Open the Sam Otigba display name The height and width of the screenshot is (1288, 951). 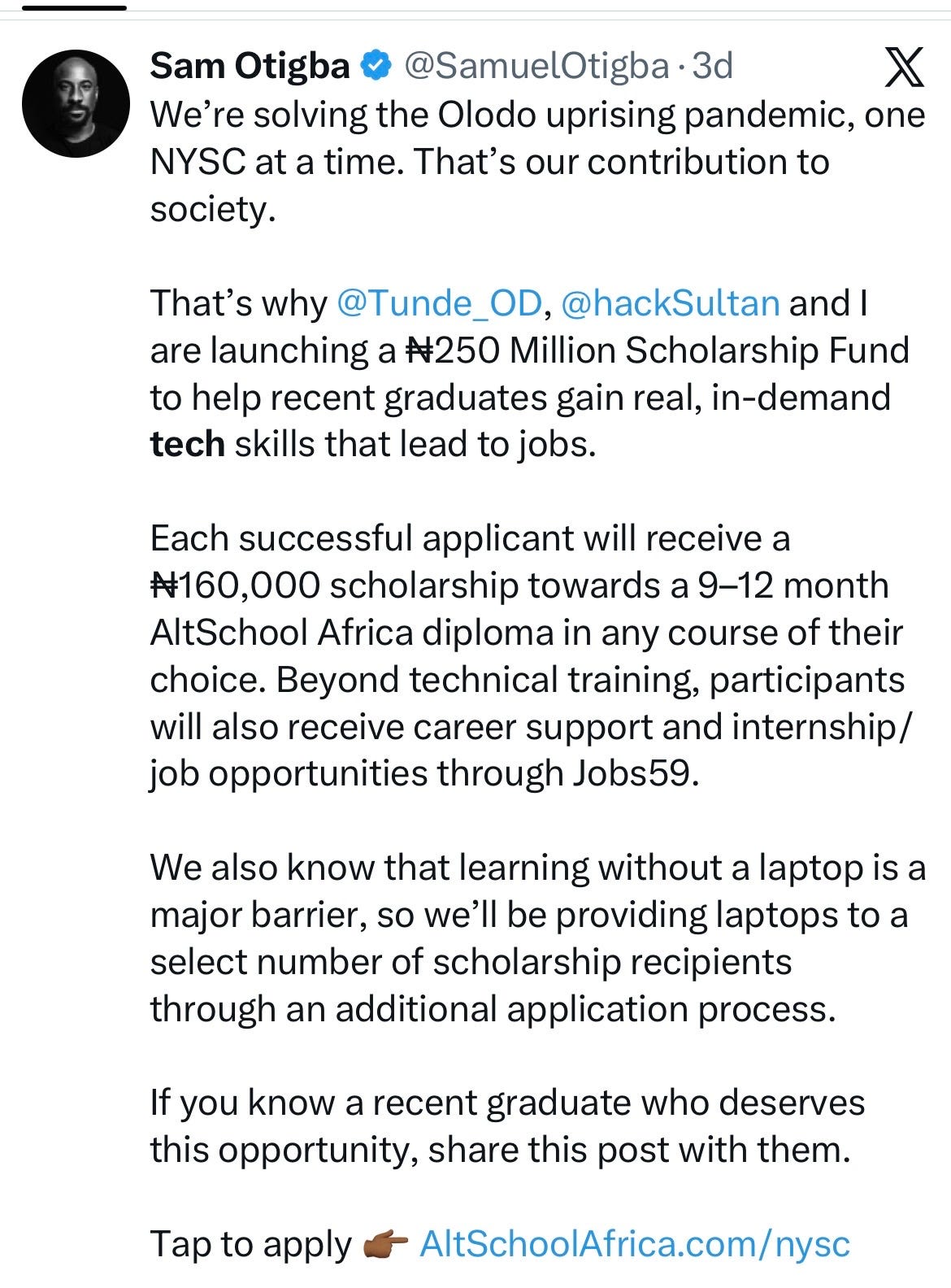tap(250, 66)
